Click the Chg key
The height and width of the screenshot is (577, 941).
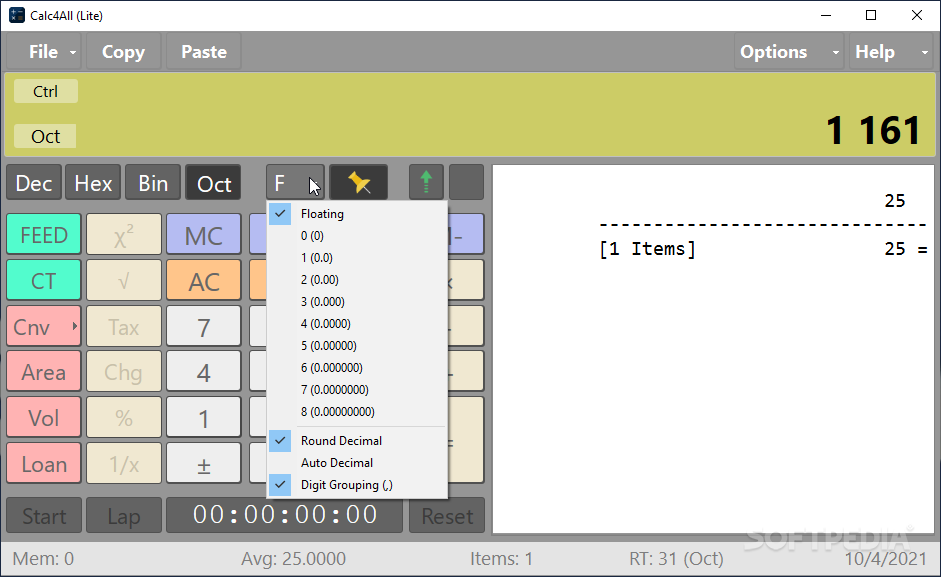pyautogui.click(x=124, y=372)
